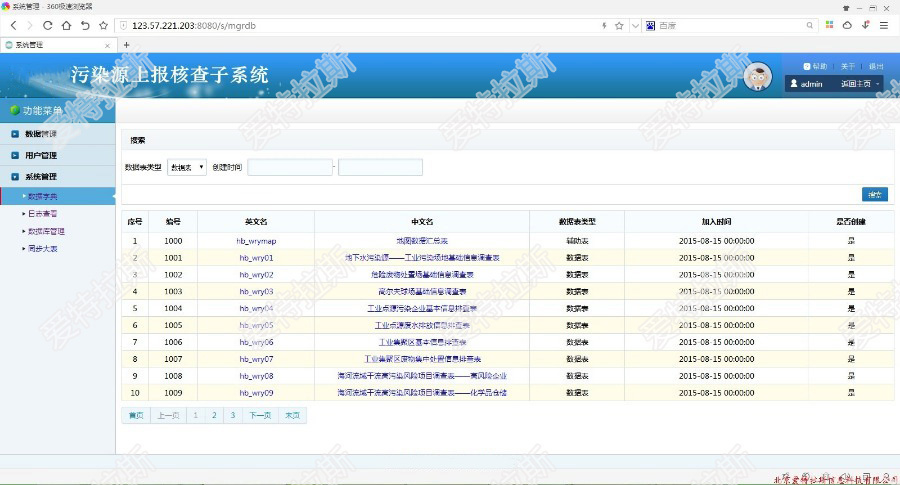
Task: Go to page 2 of results
Action: click(x=214, y=415)
